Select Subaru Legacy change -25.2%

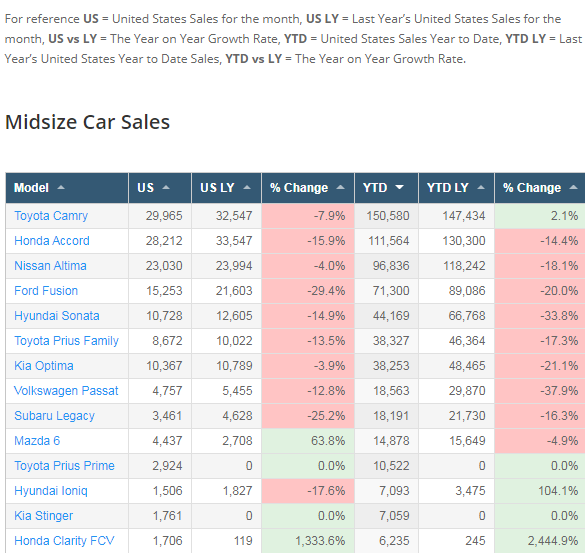(326, 416)
